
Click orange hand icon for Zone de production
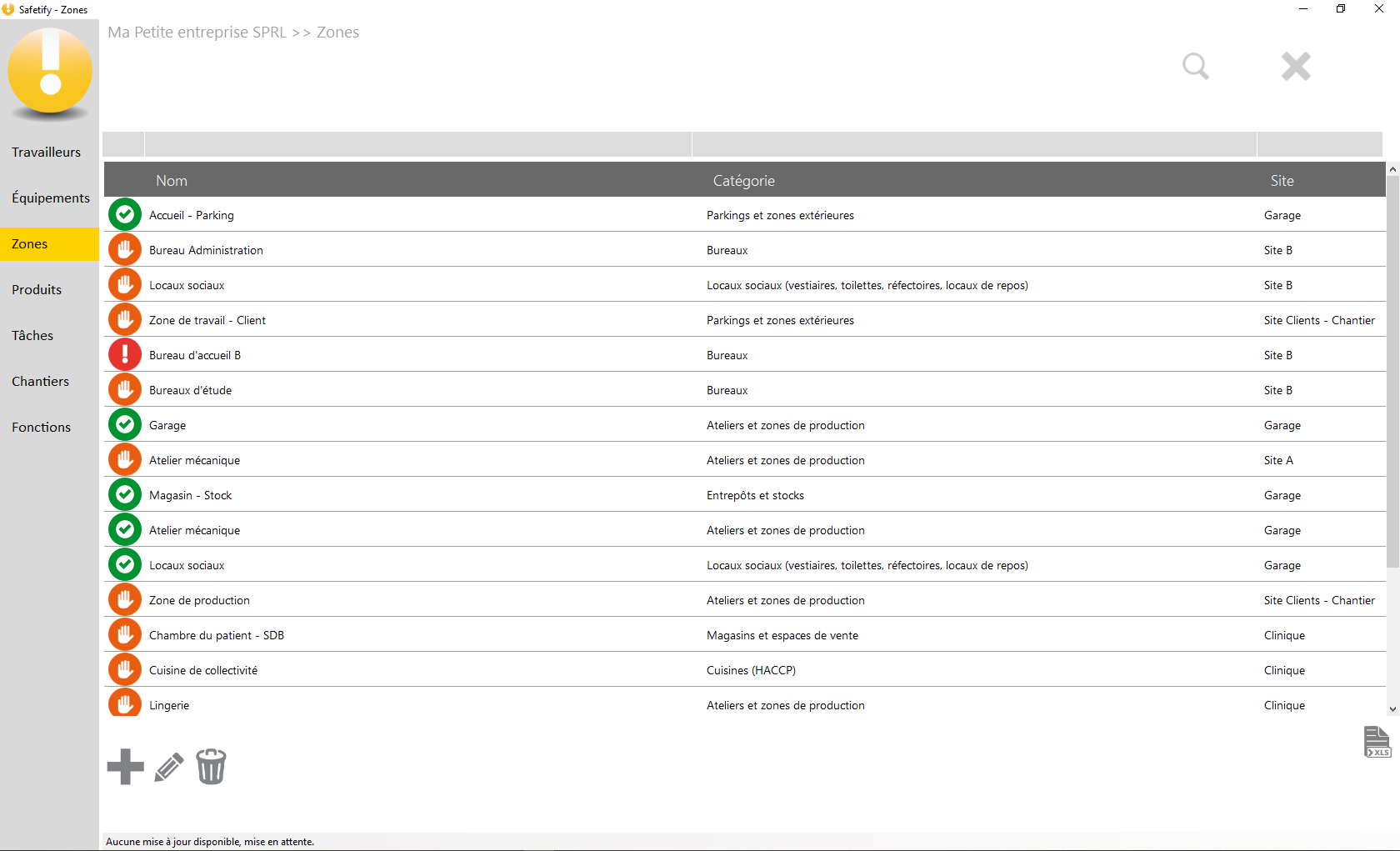(x=125, y=600)
